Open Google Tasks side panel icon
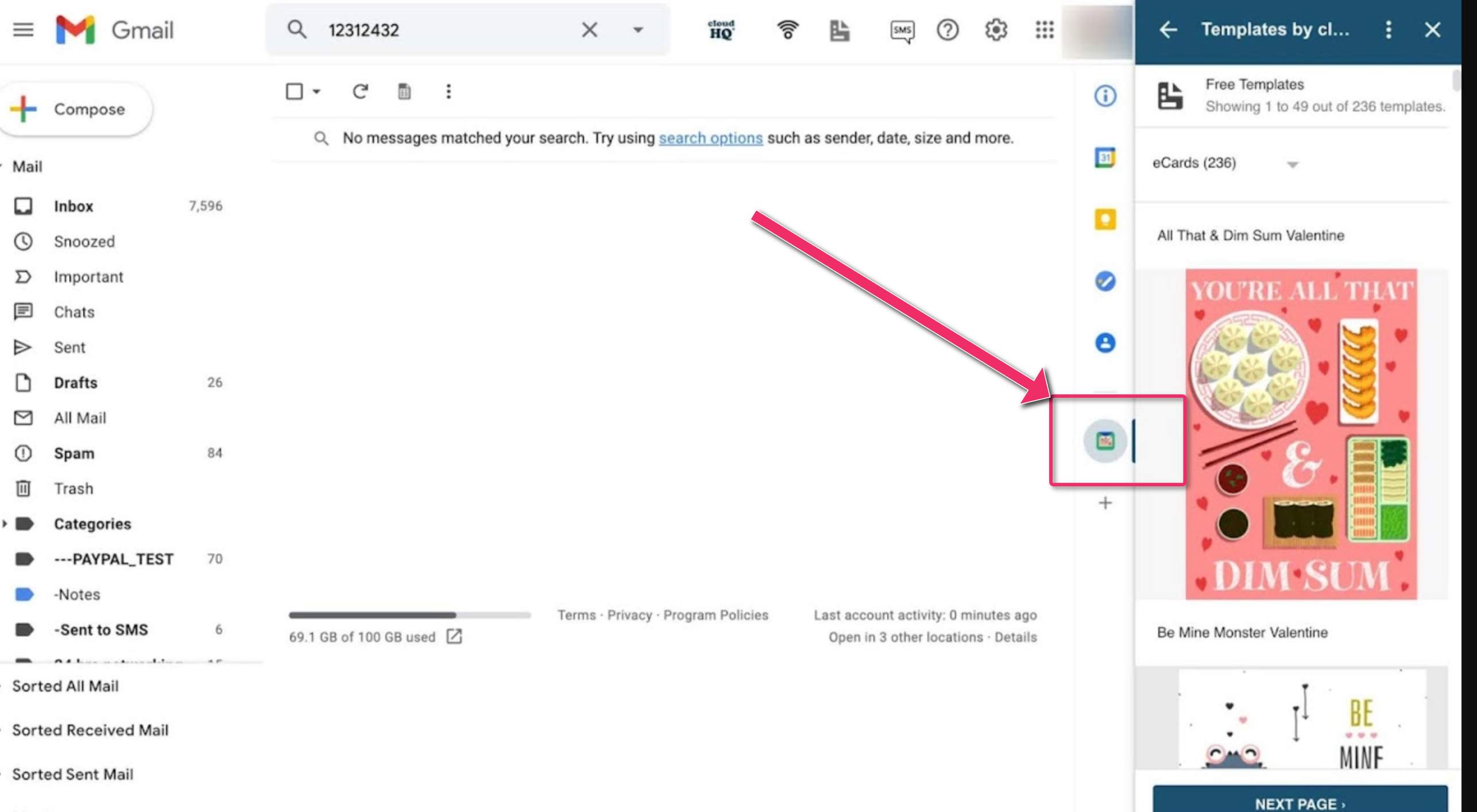This screenshot has width=1477, height=812. tap(1105, 281)
